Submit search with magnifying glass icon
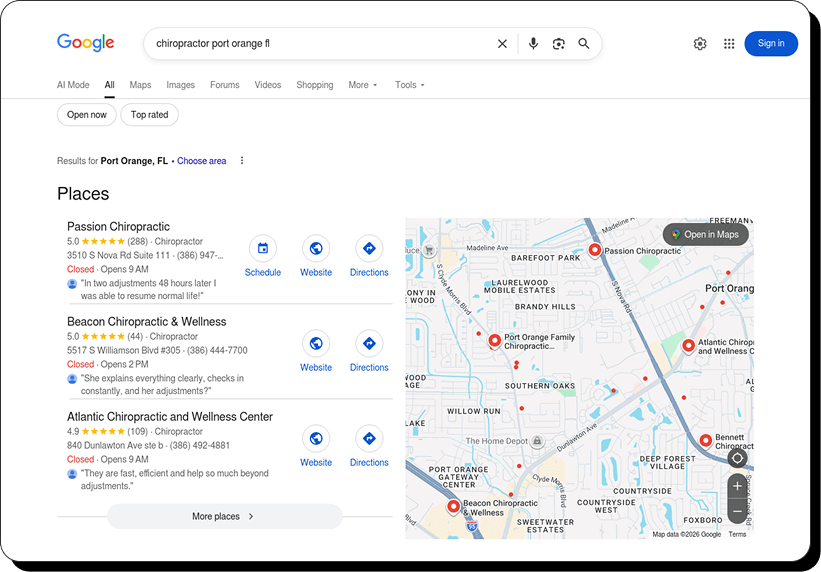 (x=584, y=43)
